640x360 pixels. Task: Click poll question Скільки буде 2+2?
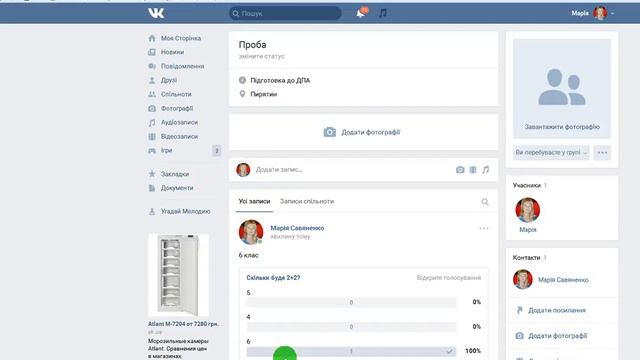pos(273,278)
